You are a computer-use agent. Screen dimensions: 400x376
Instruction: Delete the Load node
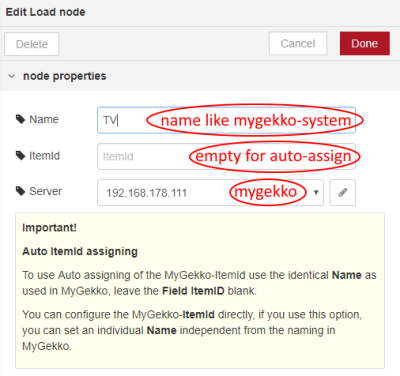(x=32, y=44)
